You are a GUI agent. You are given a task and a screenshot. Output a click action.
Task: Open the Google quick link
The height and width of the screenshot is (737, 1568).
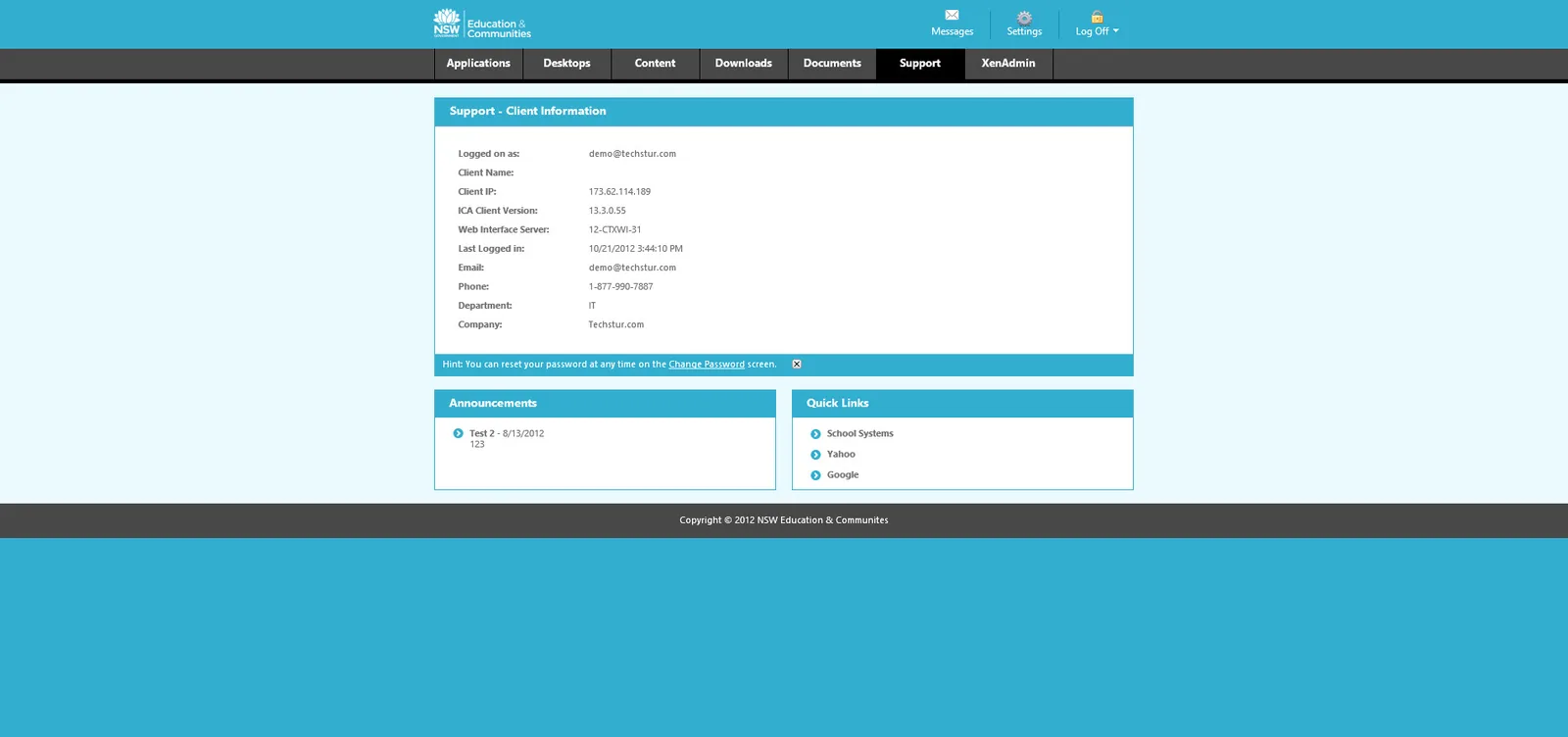tap(843, 475)
